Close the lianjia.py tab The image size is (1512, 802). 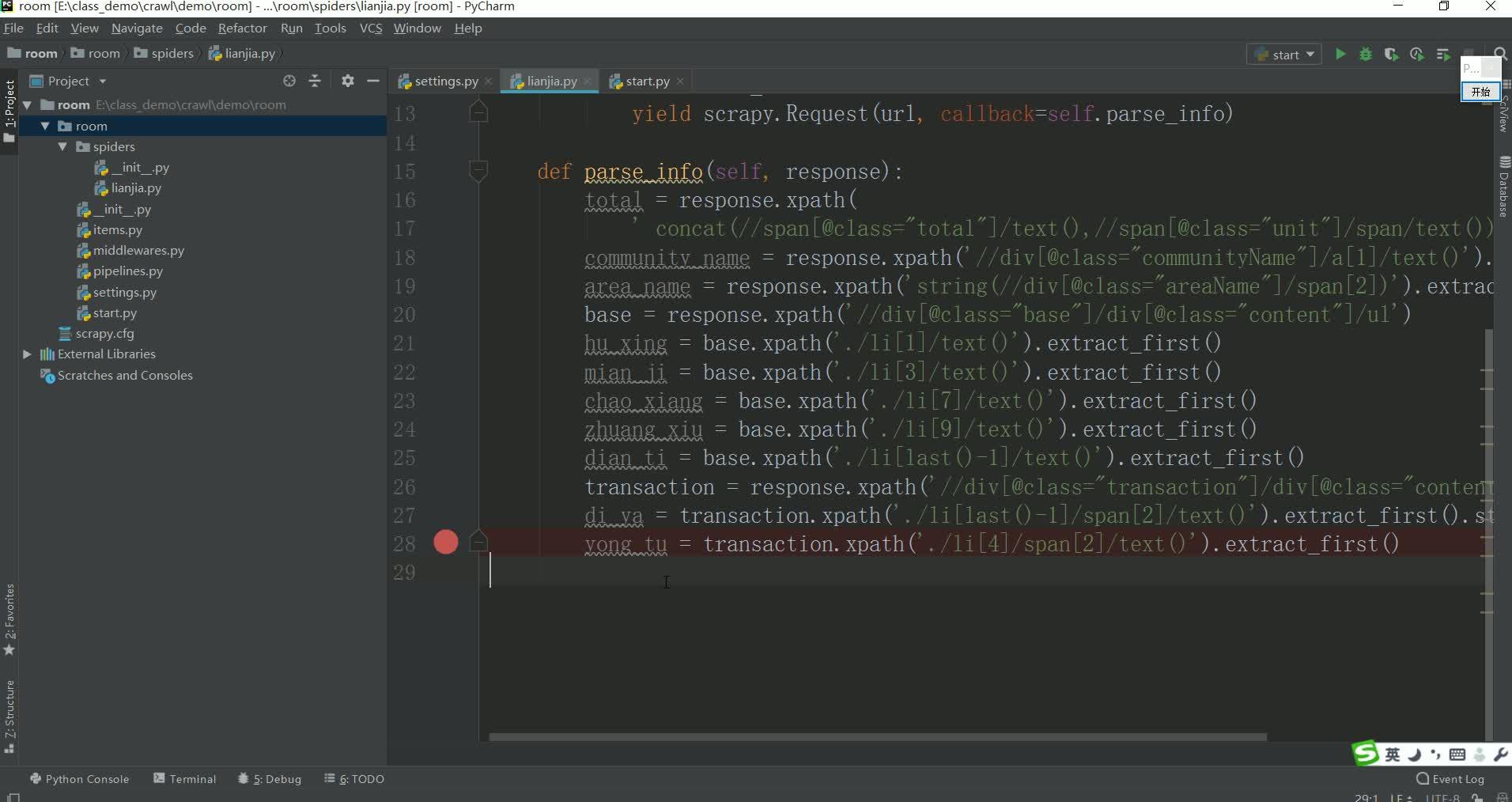(x=588, y=81)
